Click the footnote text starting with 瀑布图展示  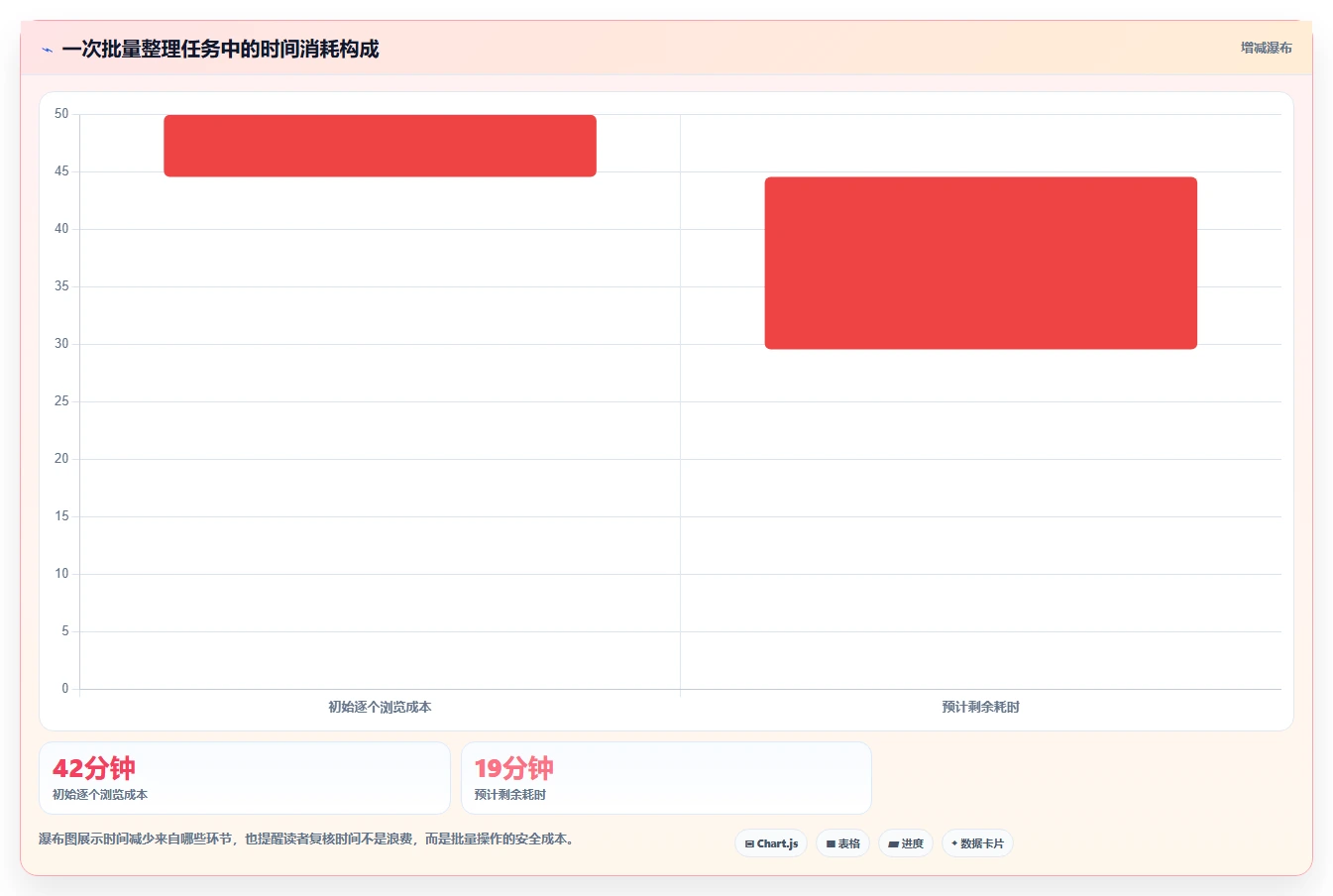(x=308, y=839)
